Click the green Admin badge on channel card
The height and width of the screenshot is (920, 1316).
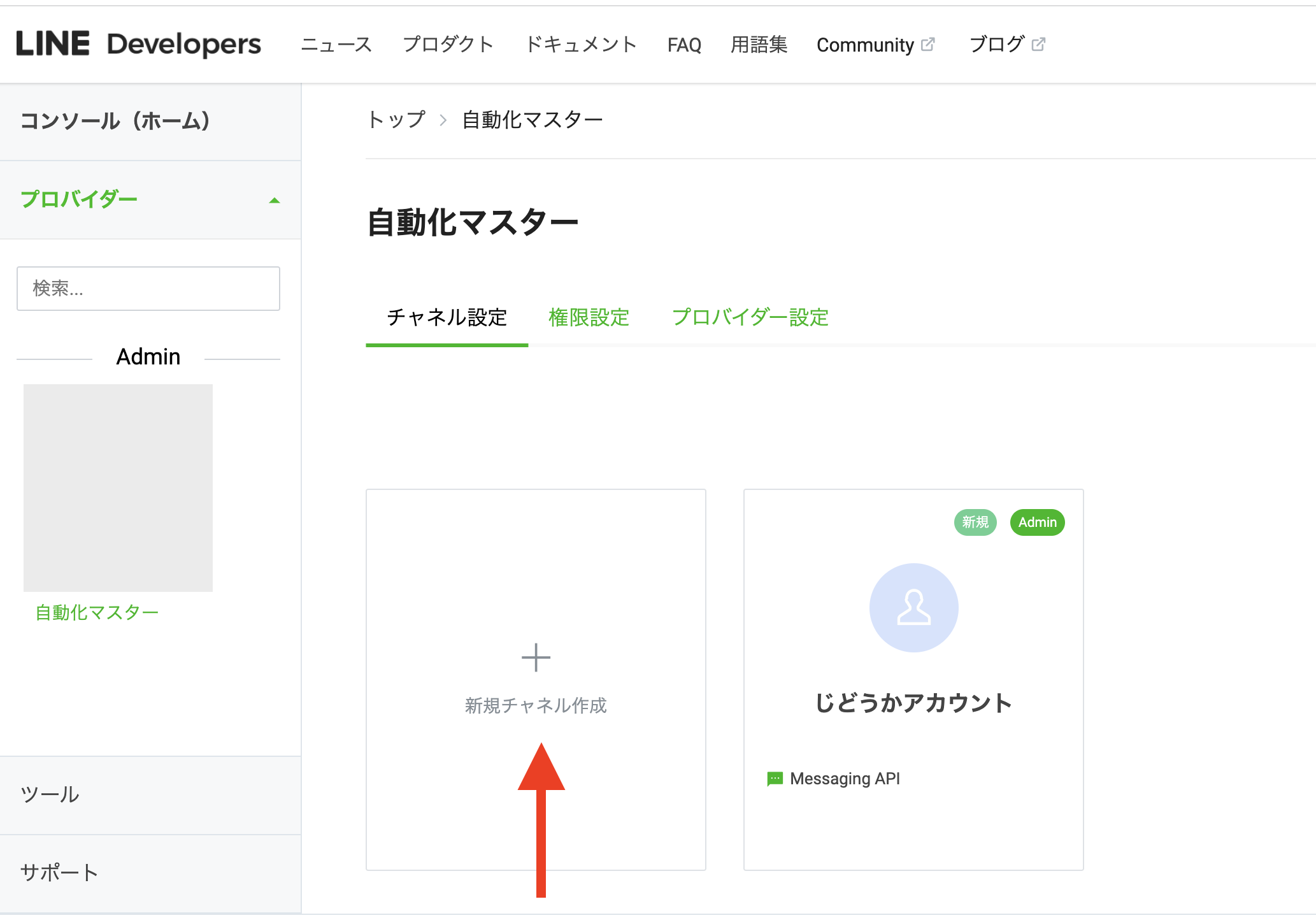tap(1037, 522)
